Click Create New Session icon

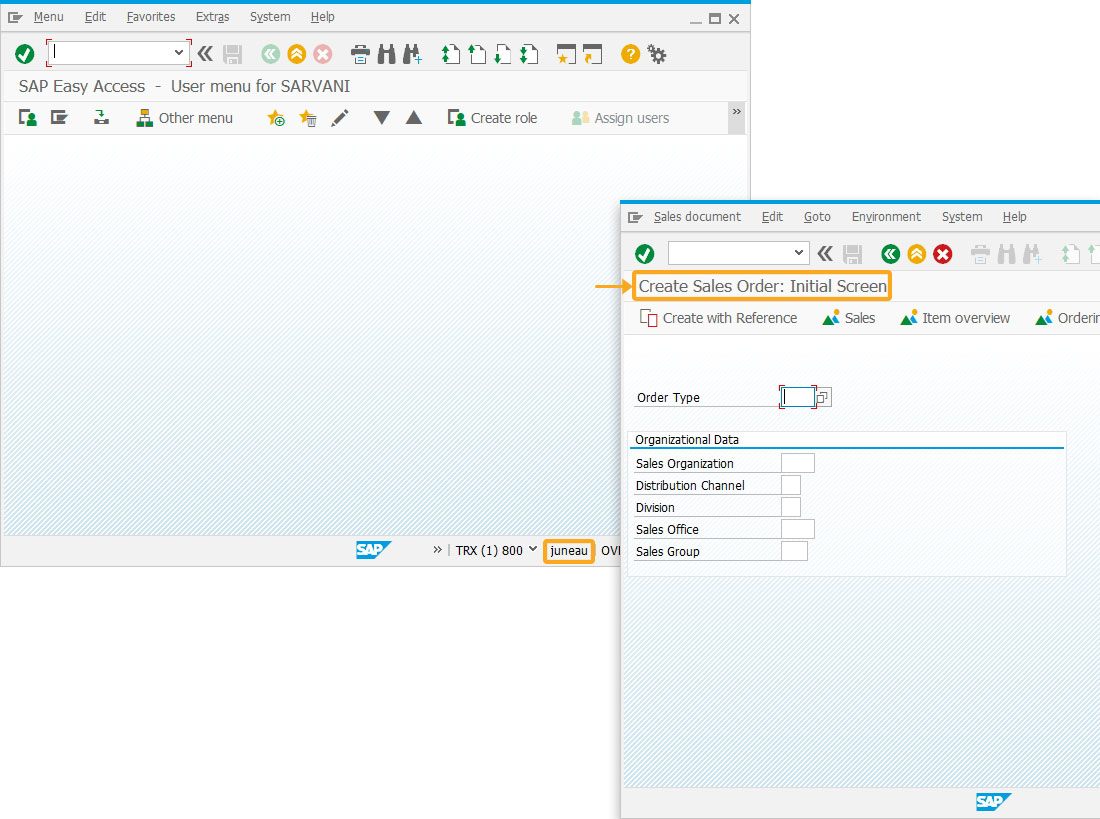[565, 54]
